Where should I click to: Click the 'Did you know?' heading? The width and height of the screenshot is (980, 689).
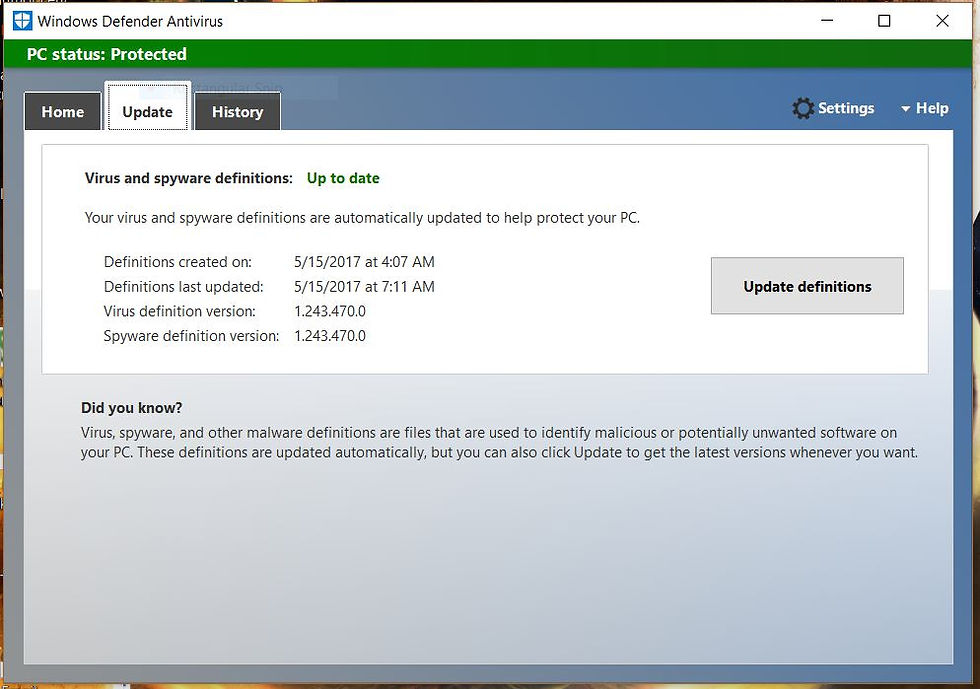pos(132,408)
